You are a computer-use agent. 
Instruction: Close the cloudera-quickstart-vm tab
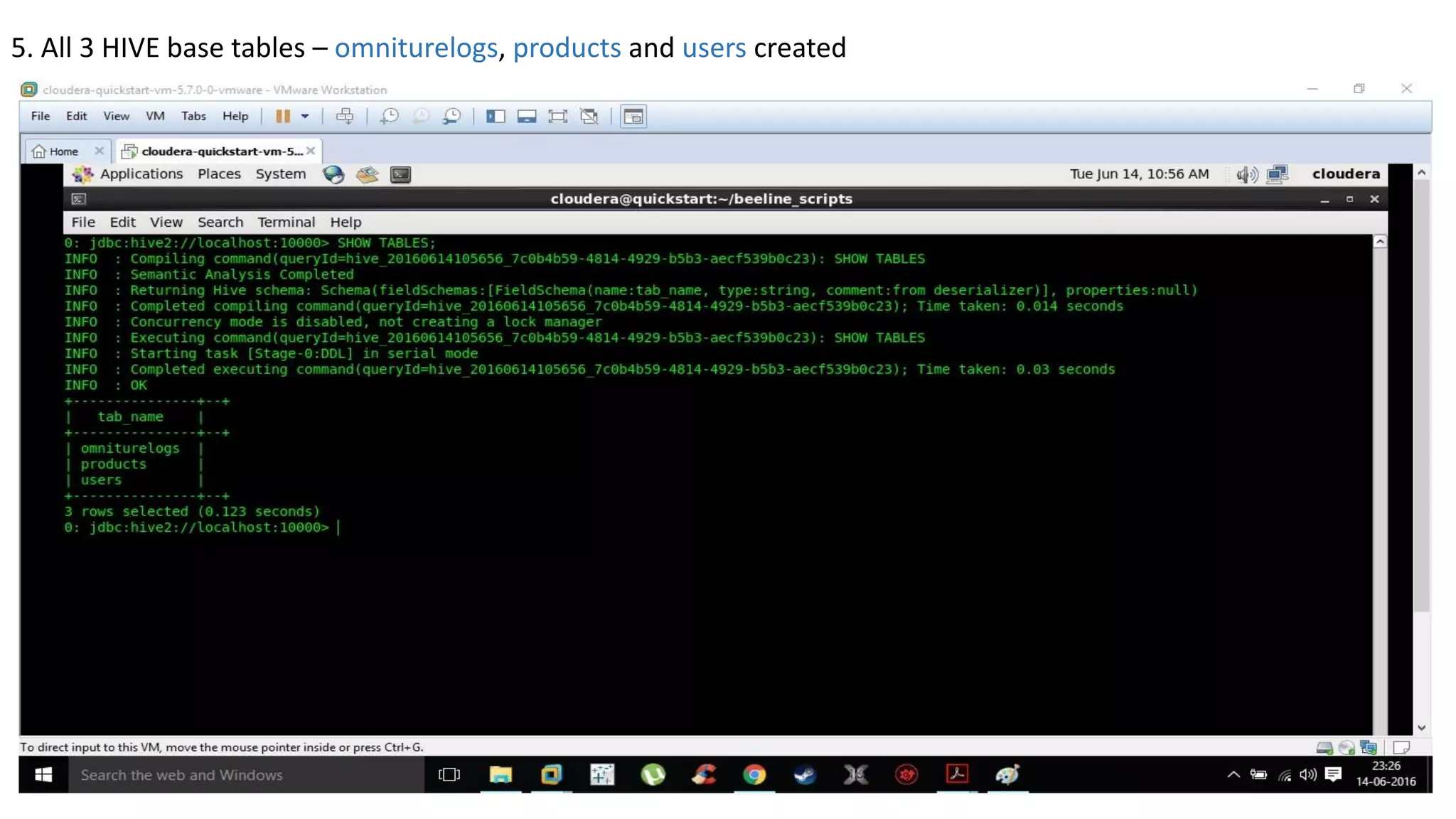311,151
